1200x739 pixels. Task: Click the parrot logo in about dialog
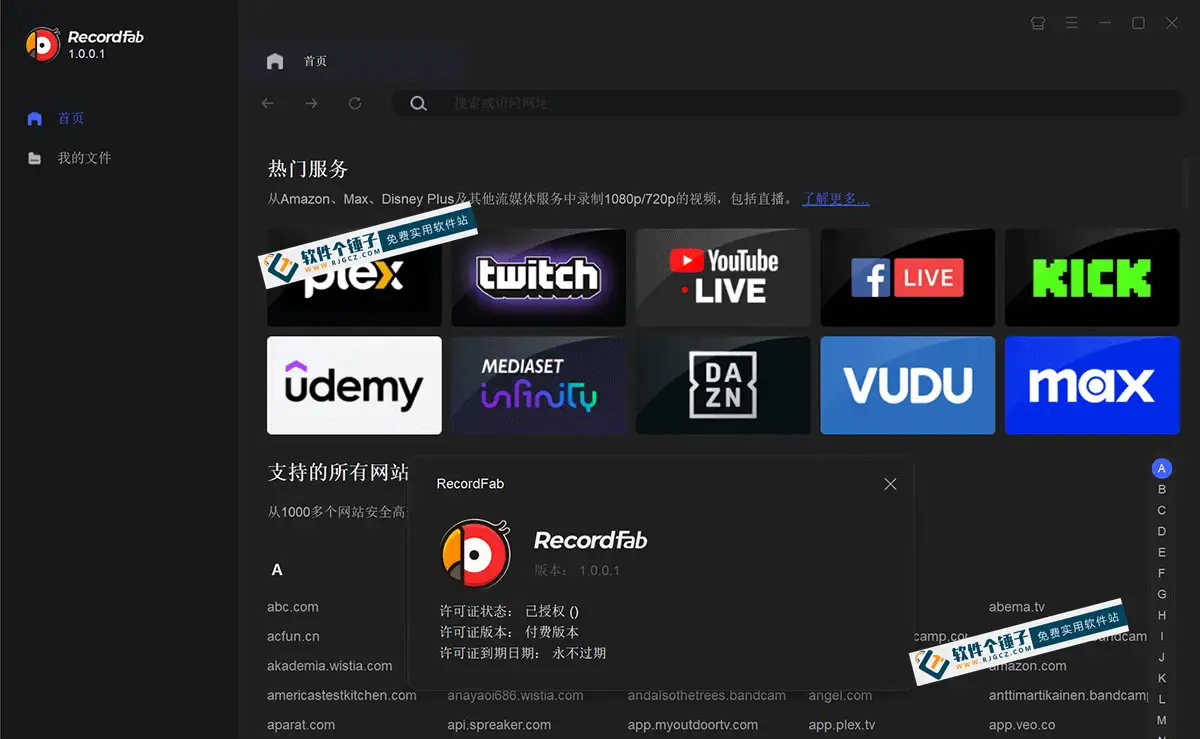pos(475,553)
